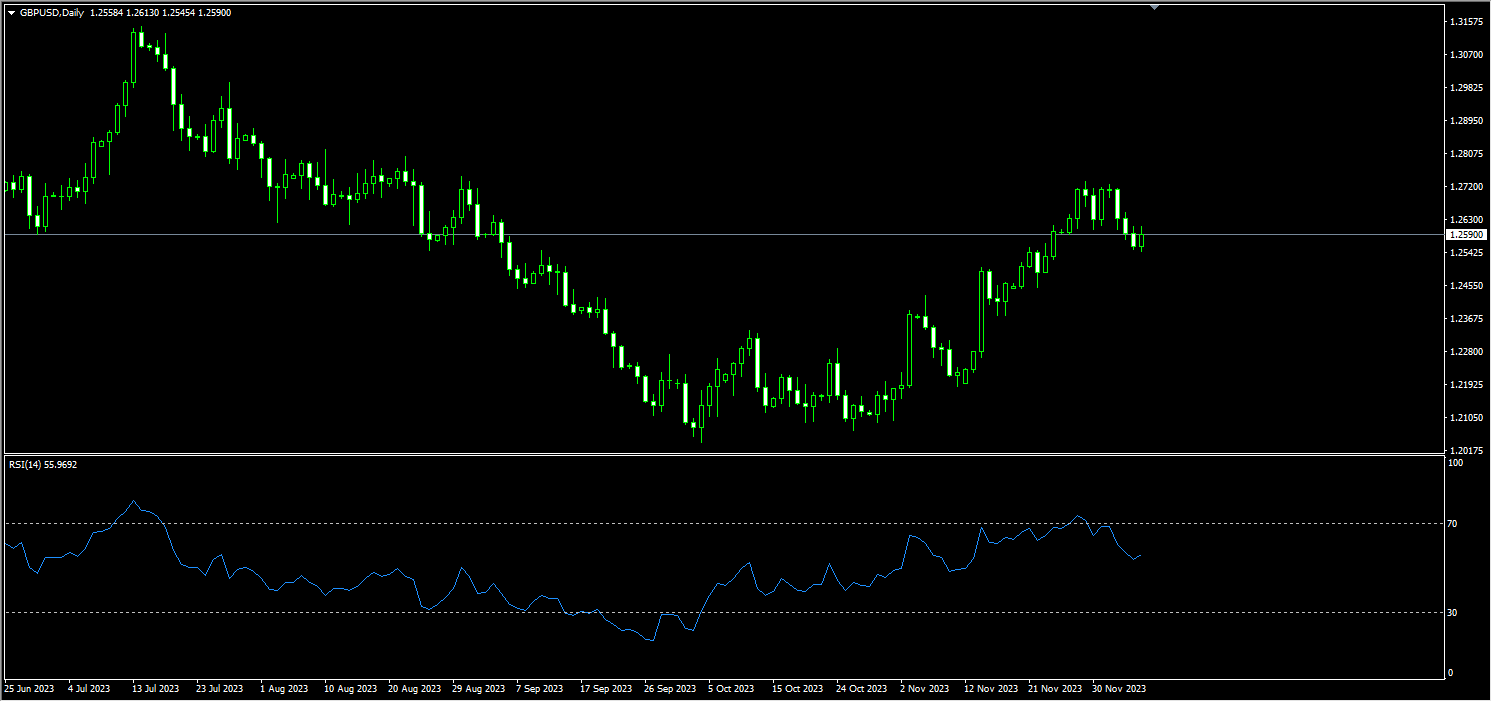Click the 25 Jun 2023 date label
The height and width of the screenshot is (702, 1492).
(x=29, y=689)
